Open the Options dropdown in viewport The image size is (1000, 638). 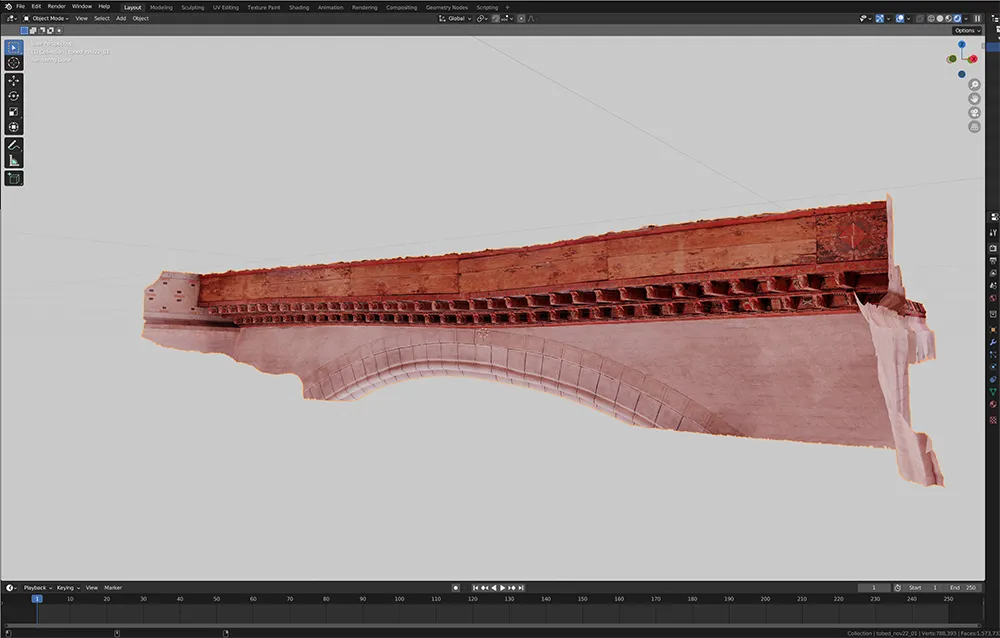click(966, 31)
